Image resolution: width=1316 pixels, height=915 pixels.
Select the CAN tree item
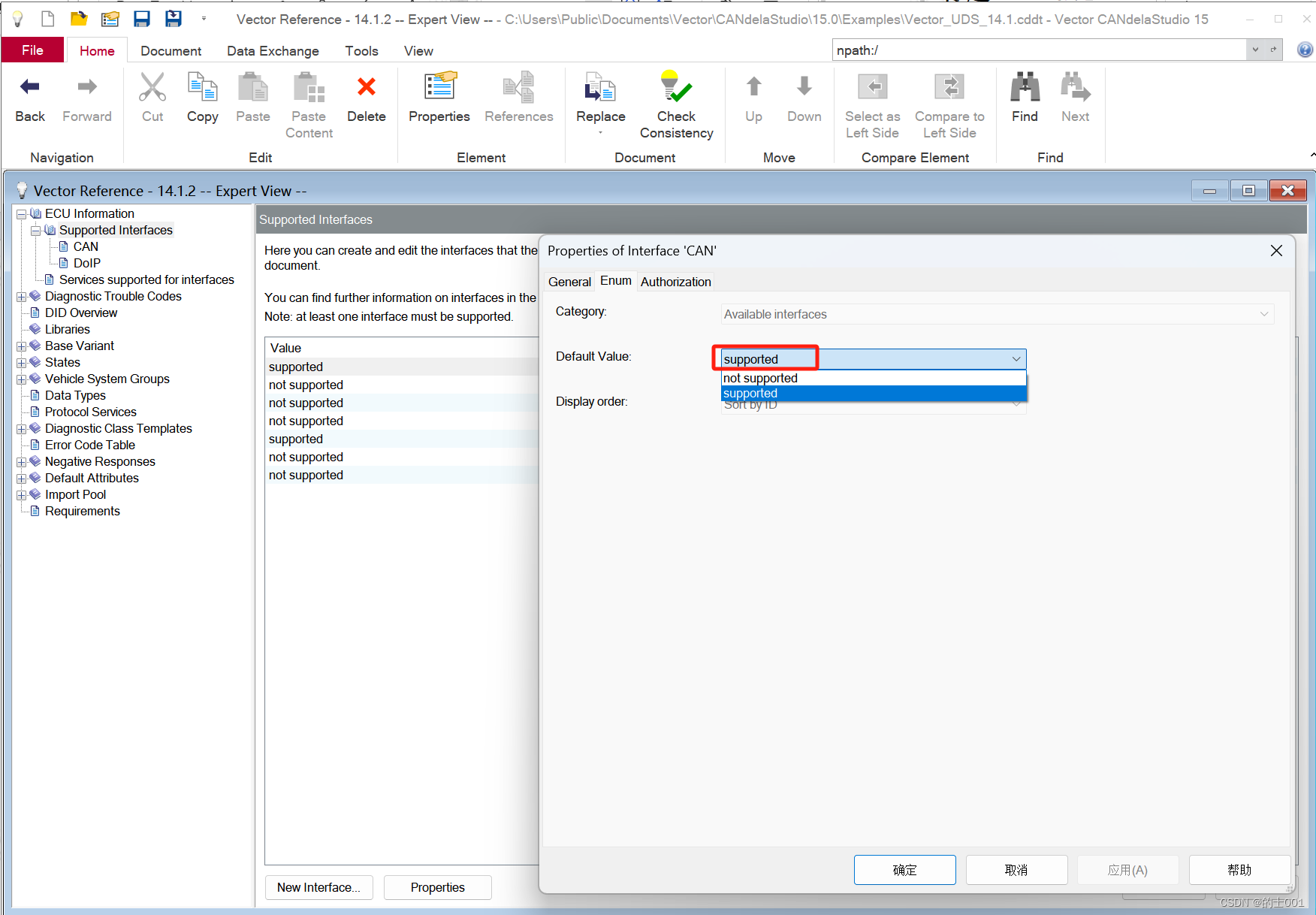pos(86,246)
